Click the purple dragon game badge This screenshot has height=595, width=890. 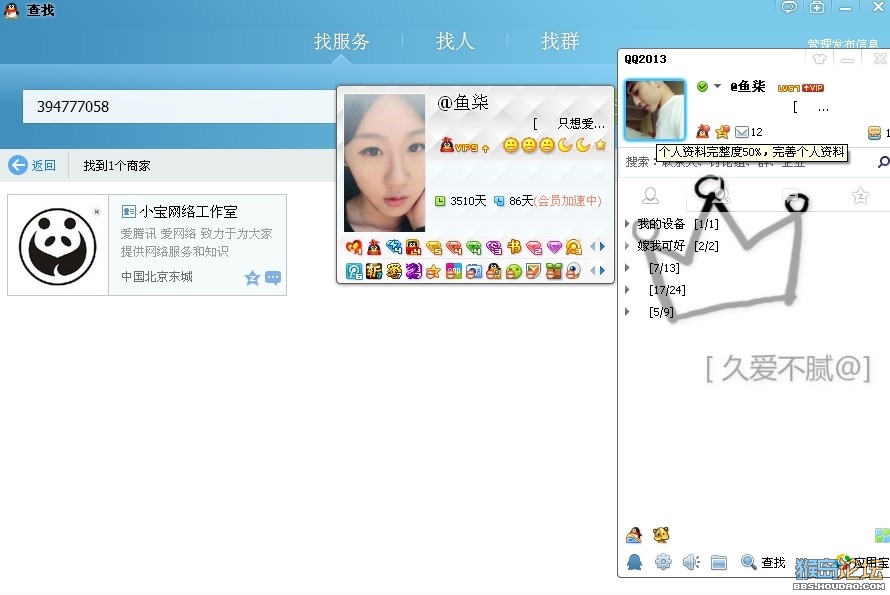tap(413, 271)
